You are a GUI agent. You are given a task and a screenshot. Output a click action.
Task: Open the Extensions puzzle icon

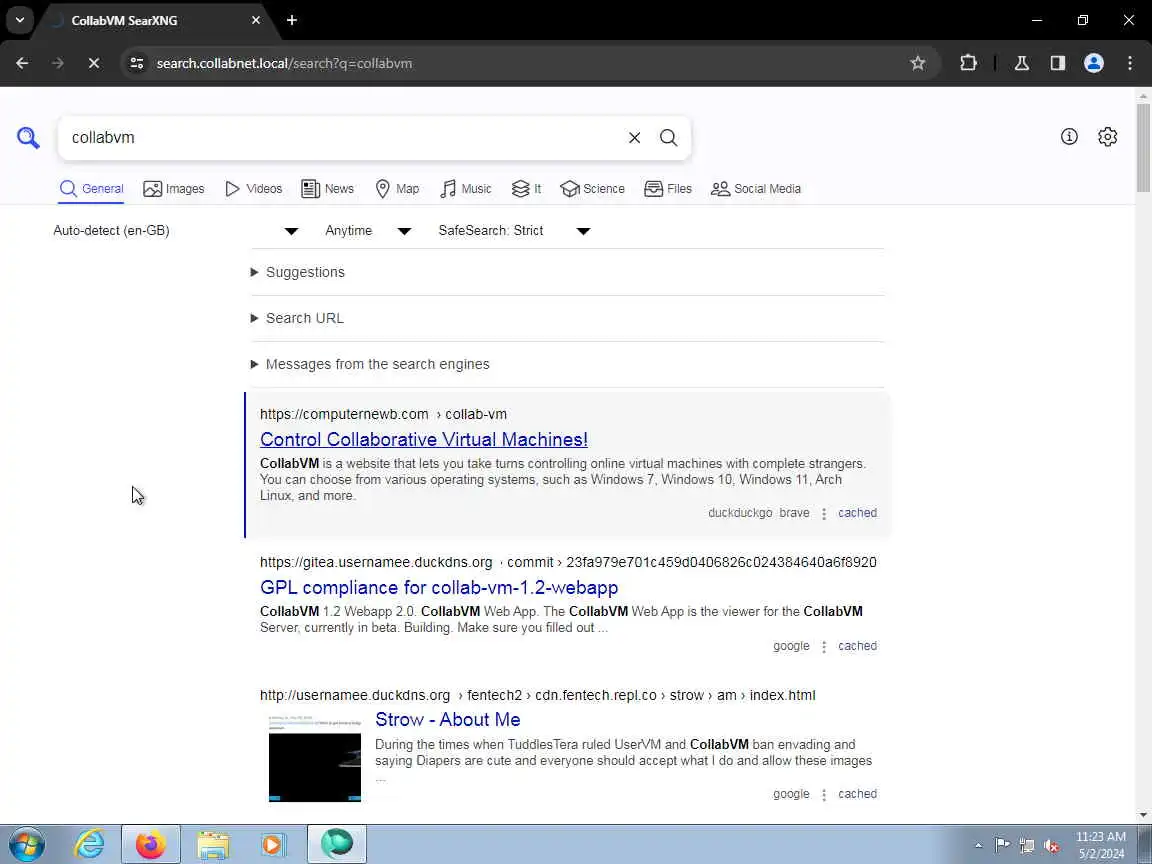click(968, 63)
